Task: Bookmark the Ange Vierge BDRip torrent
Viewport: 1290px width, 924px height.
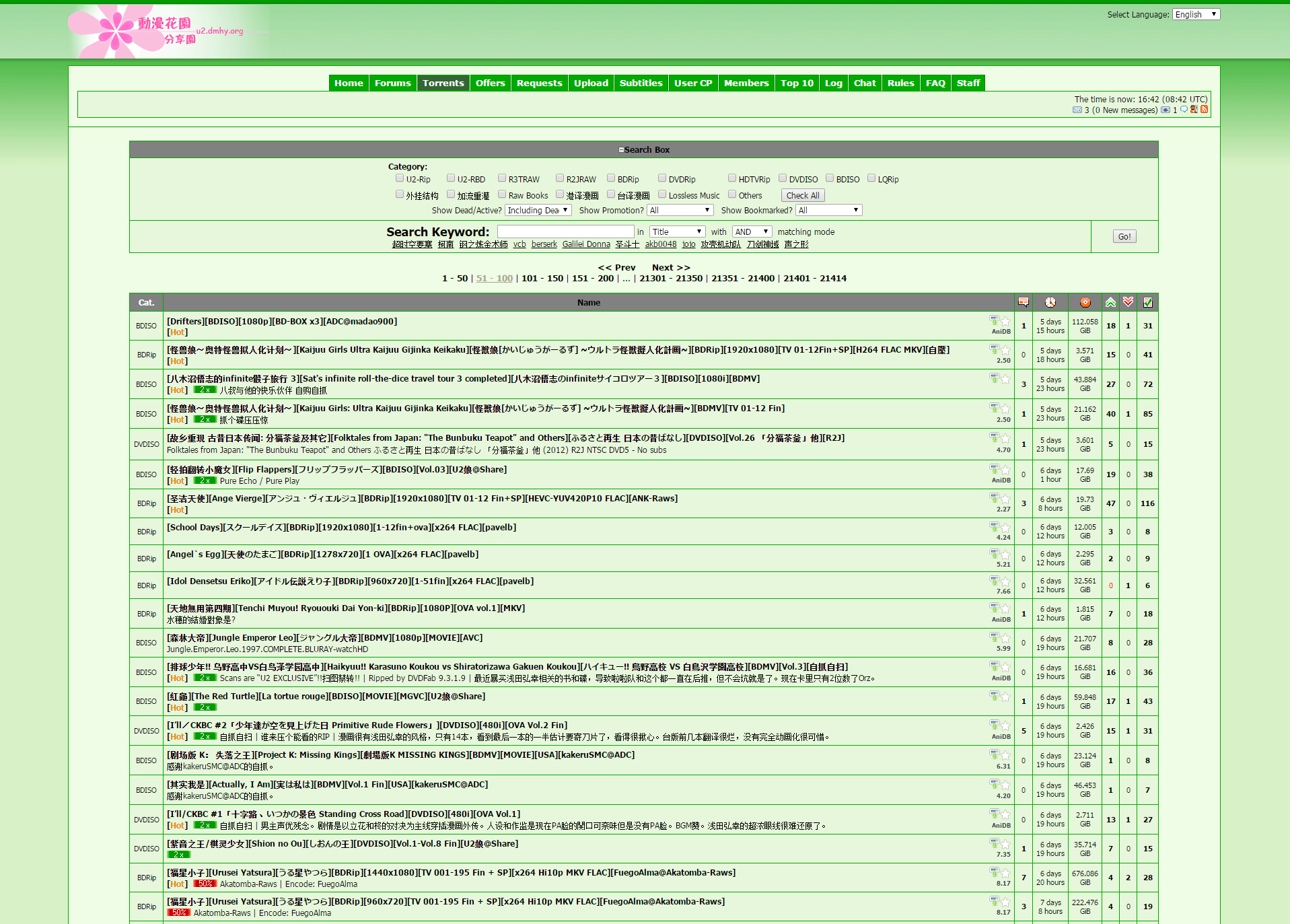Action: [1005, 498]
